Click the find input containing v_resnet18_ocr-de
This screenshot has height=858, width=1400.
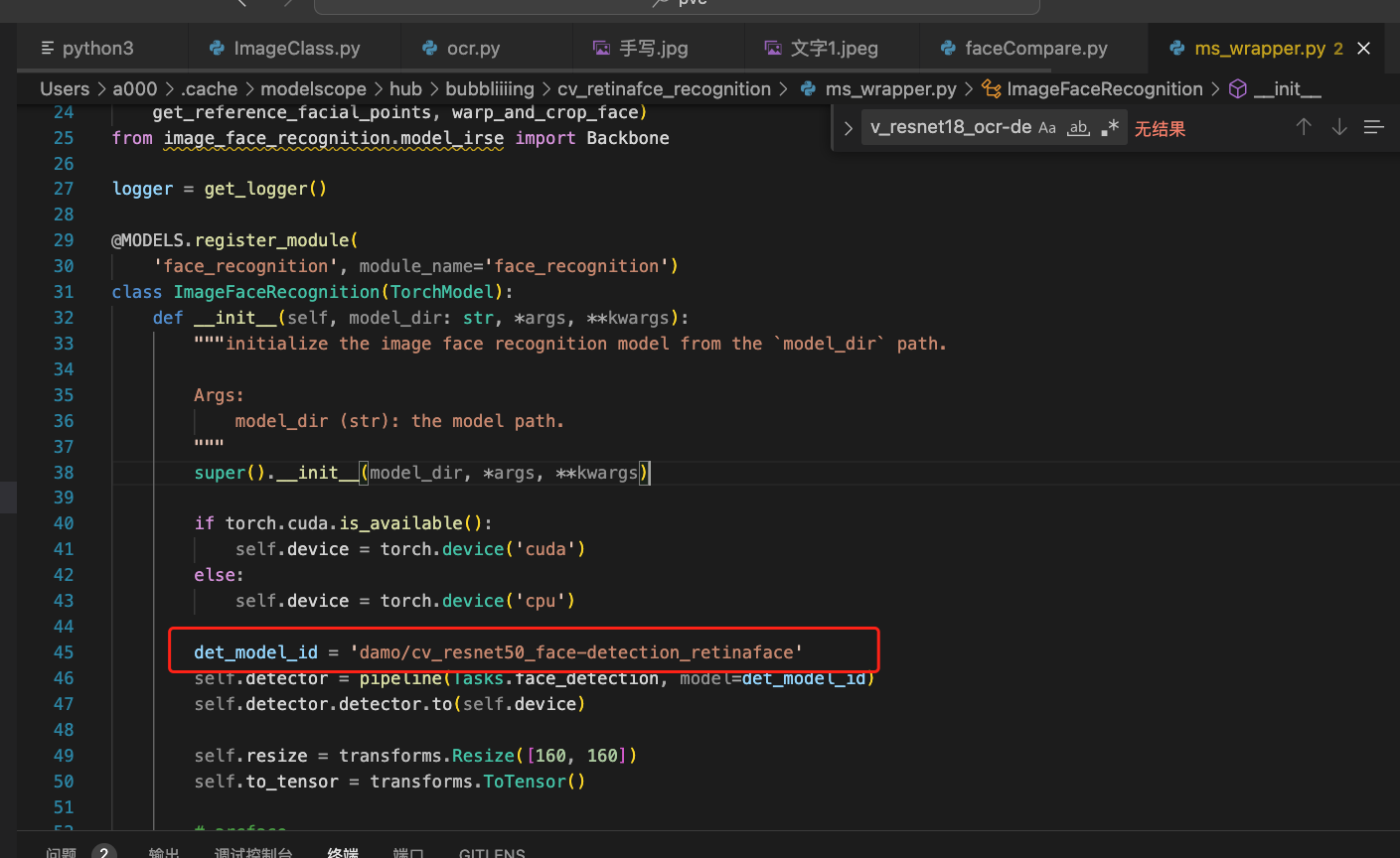[950, 128]
